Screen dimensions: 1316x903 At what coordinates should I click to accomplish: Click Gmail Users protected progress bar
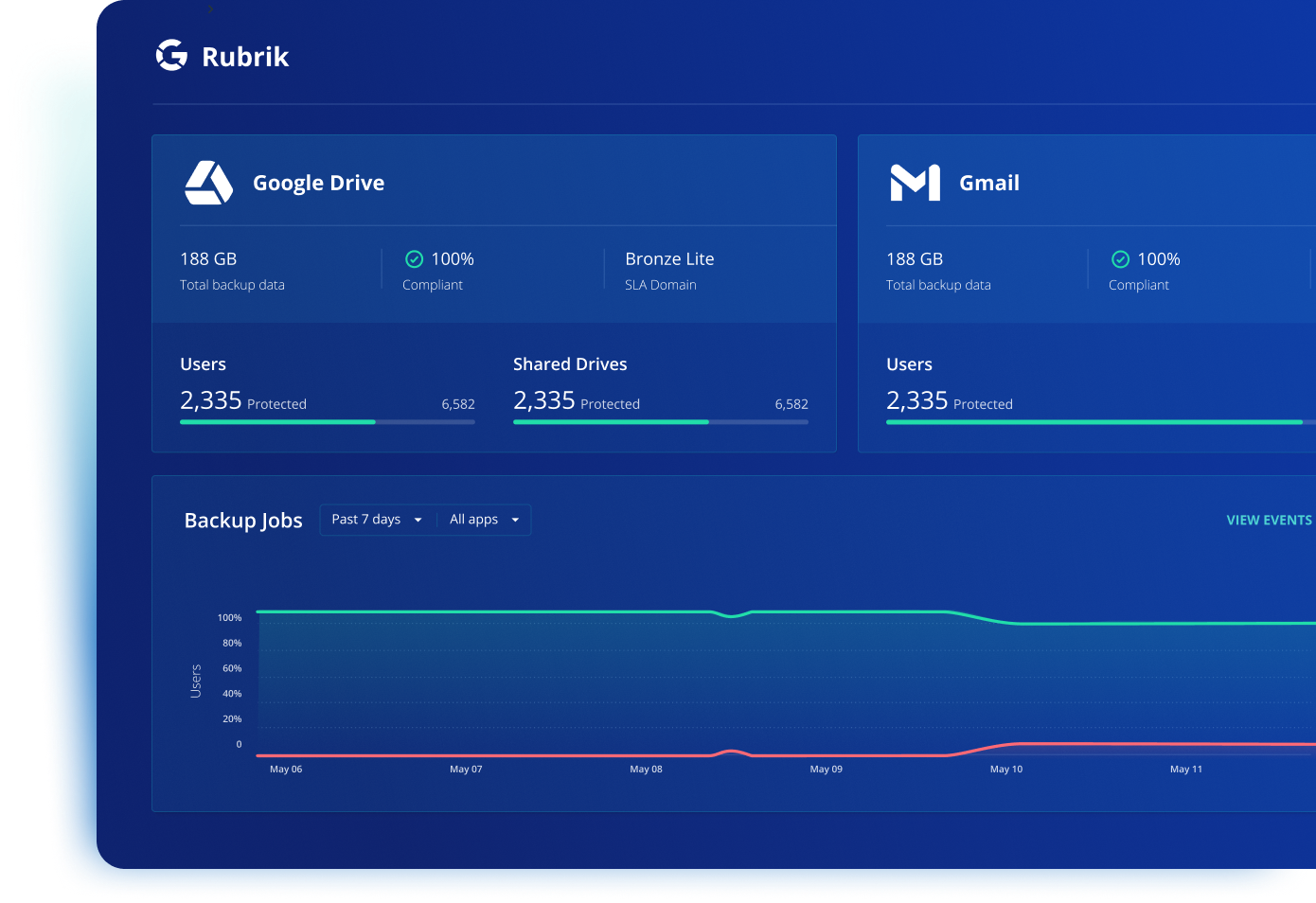click(x=1094, y=422)
